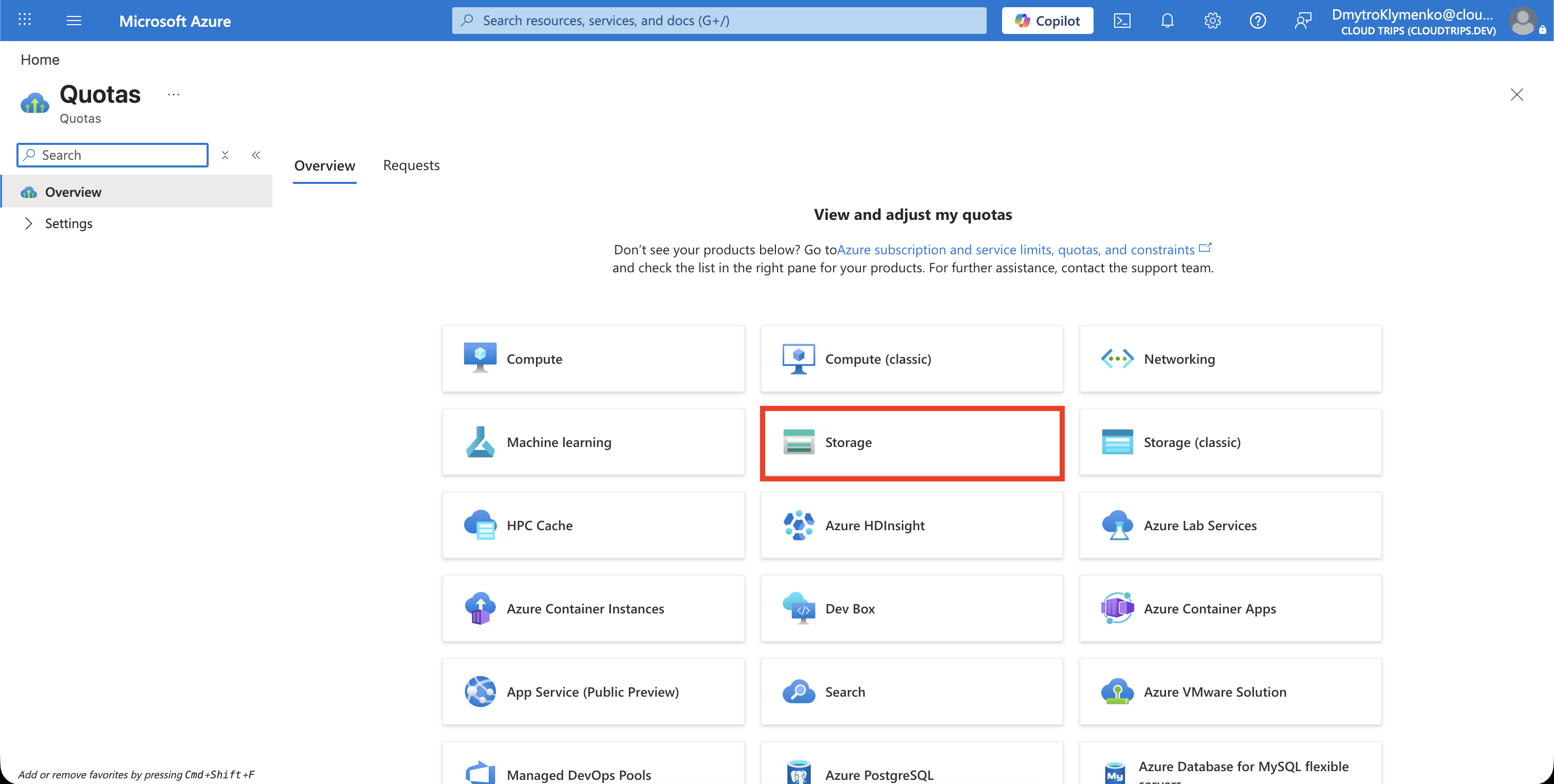Switch to the Requests tab
The width and height of the screenshot is (1554, 784).
[x=412, y=165]
